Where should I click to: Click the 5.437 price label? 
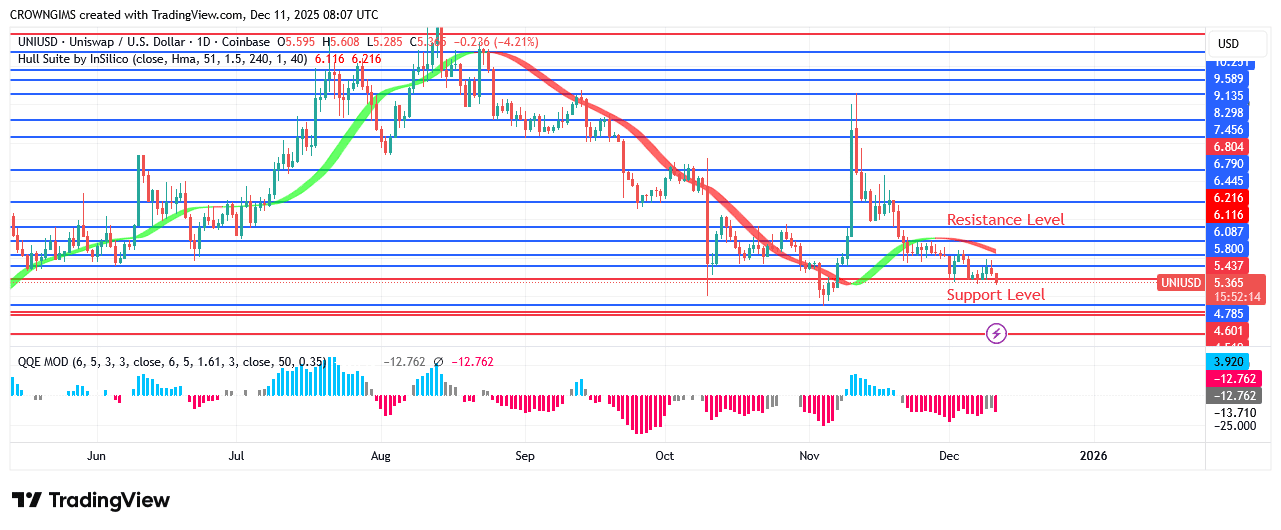(x=1228, y=266)
